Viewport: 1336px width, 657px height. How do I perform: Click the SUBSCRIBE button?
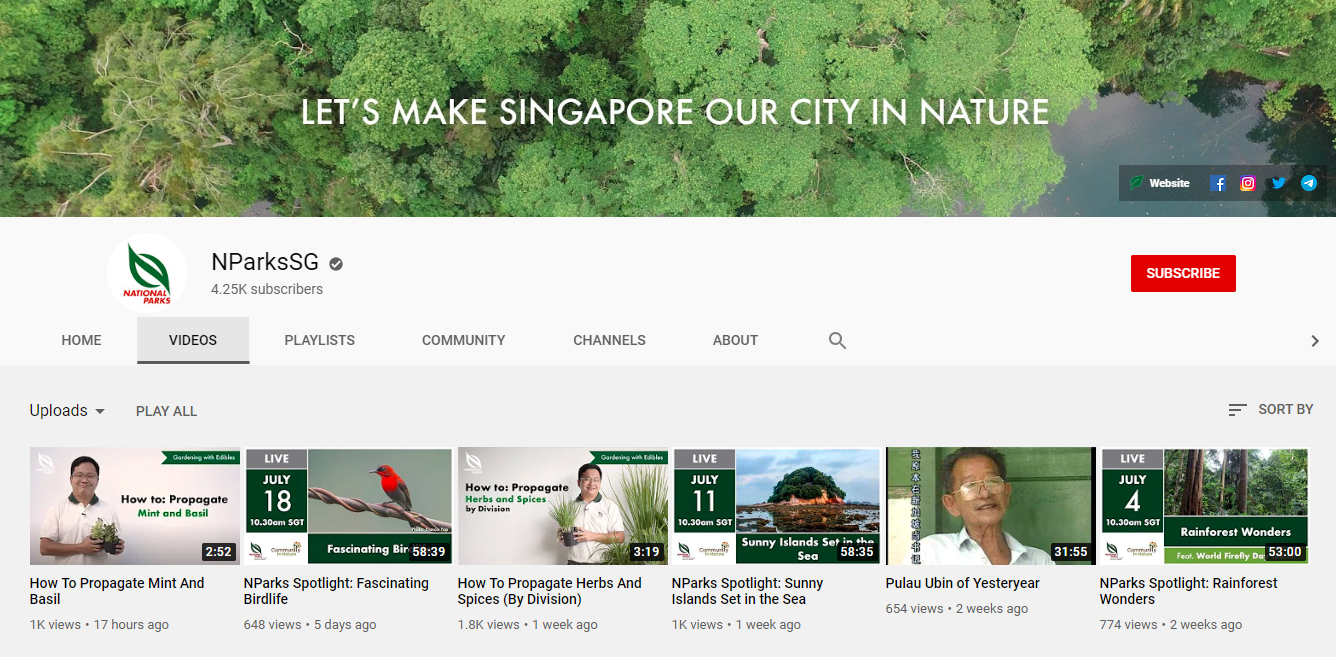click(1183, 273)
